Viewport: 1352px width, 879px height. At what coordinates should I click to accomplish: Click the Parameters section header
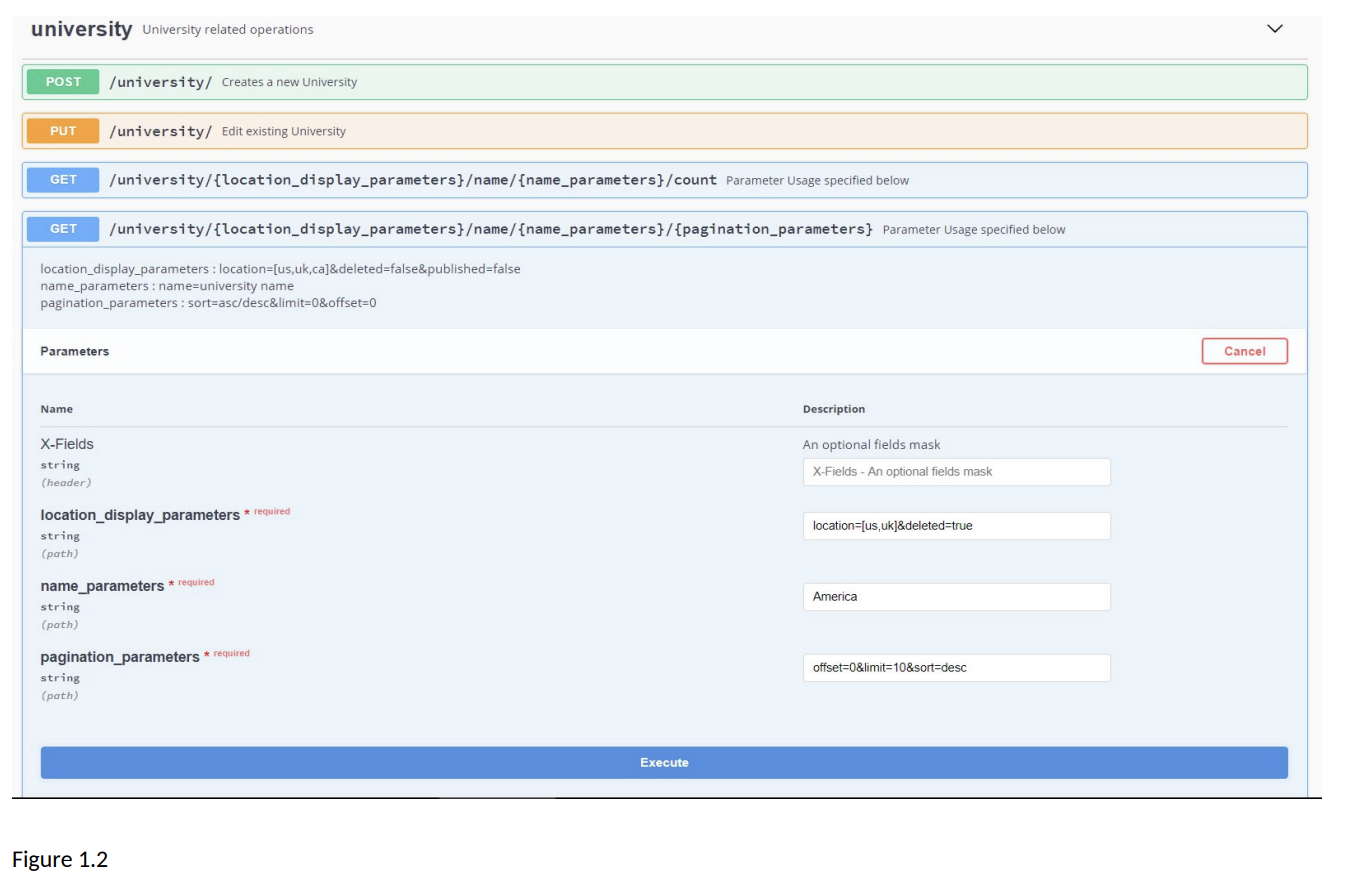(x=75, y=352)
